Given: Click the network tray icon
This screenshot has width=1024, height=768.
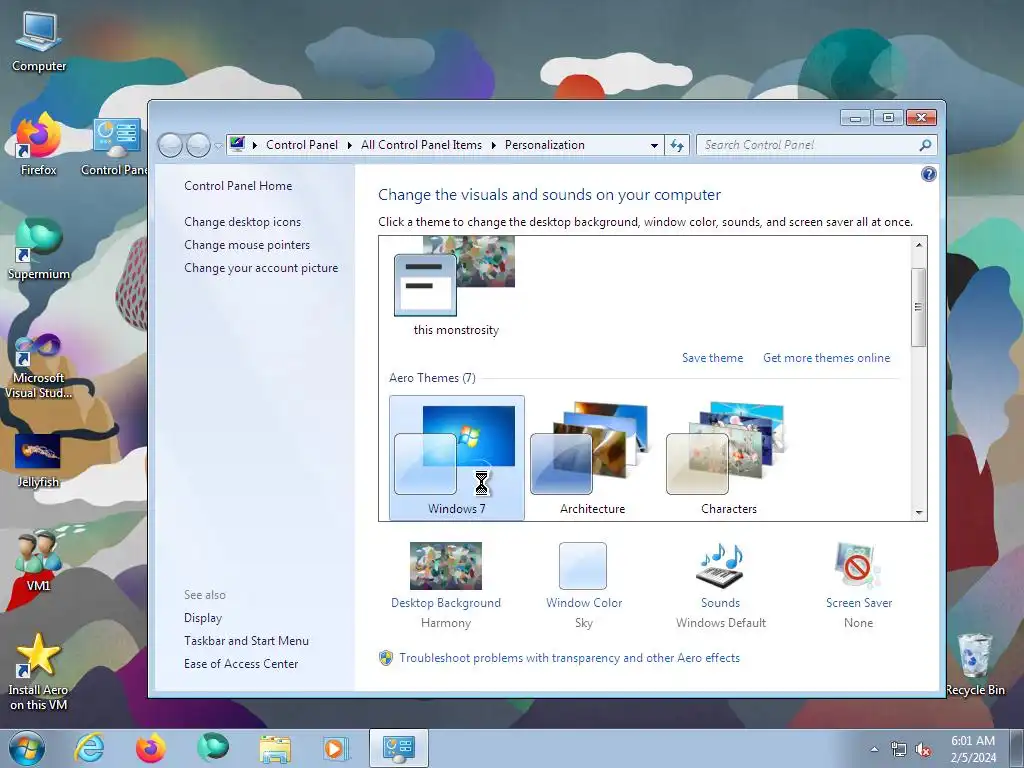Looking at the screenshot, I should point(899,749).
